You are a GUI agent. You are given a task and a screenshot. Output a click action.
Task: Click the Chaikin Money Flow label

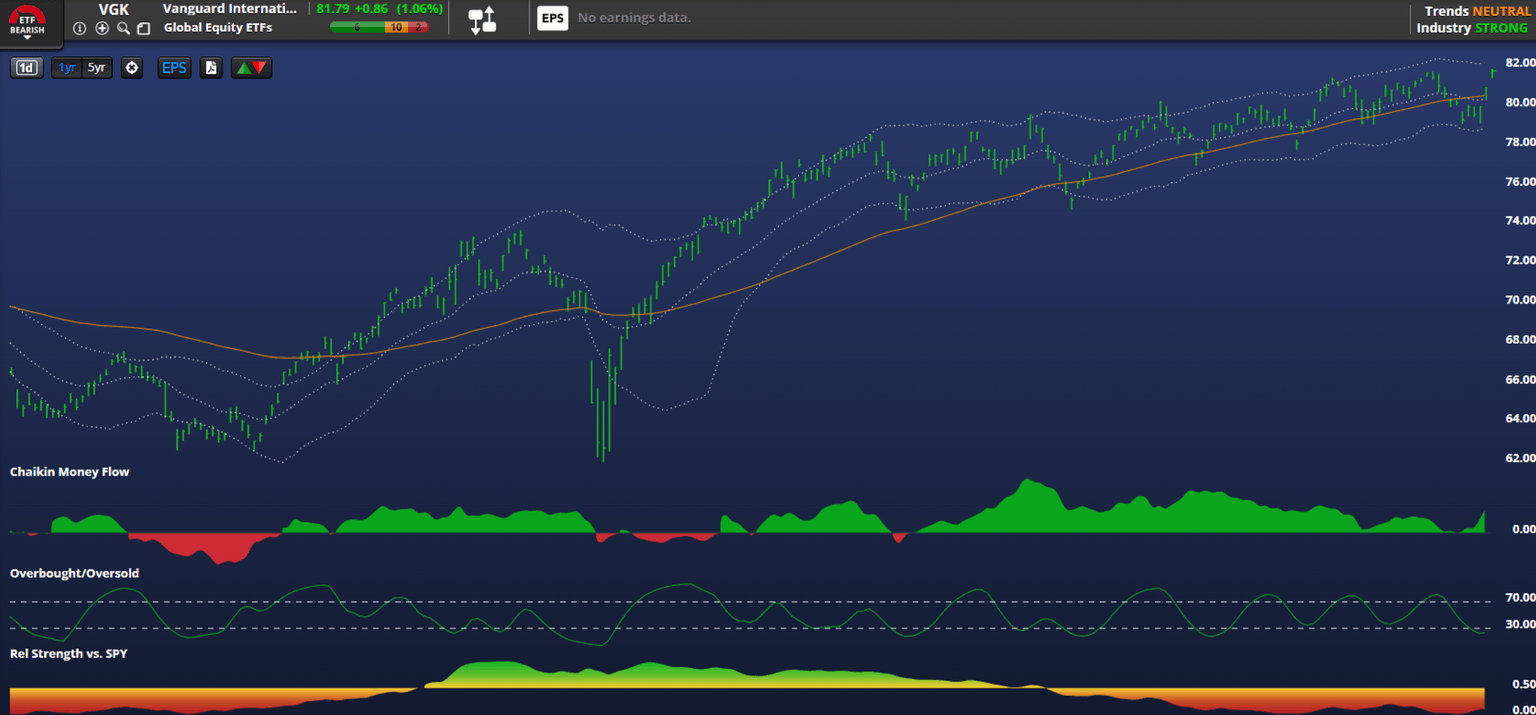point(70,471)
